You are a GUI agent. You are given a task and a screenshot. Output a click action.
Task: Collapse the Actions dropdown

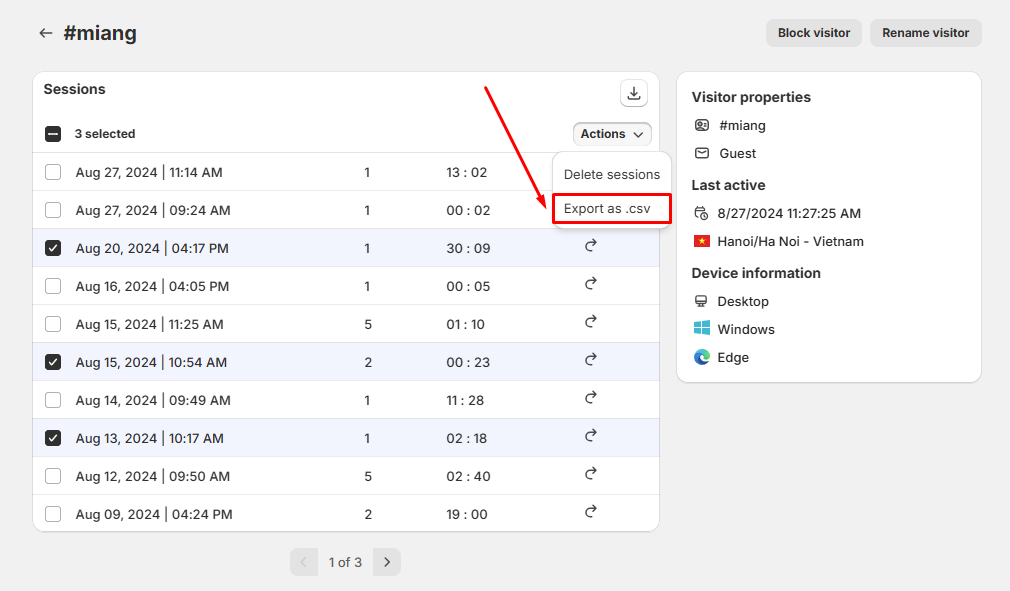tap(612, 134)
